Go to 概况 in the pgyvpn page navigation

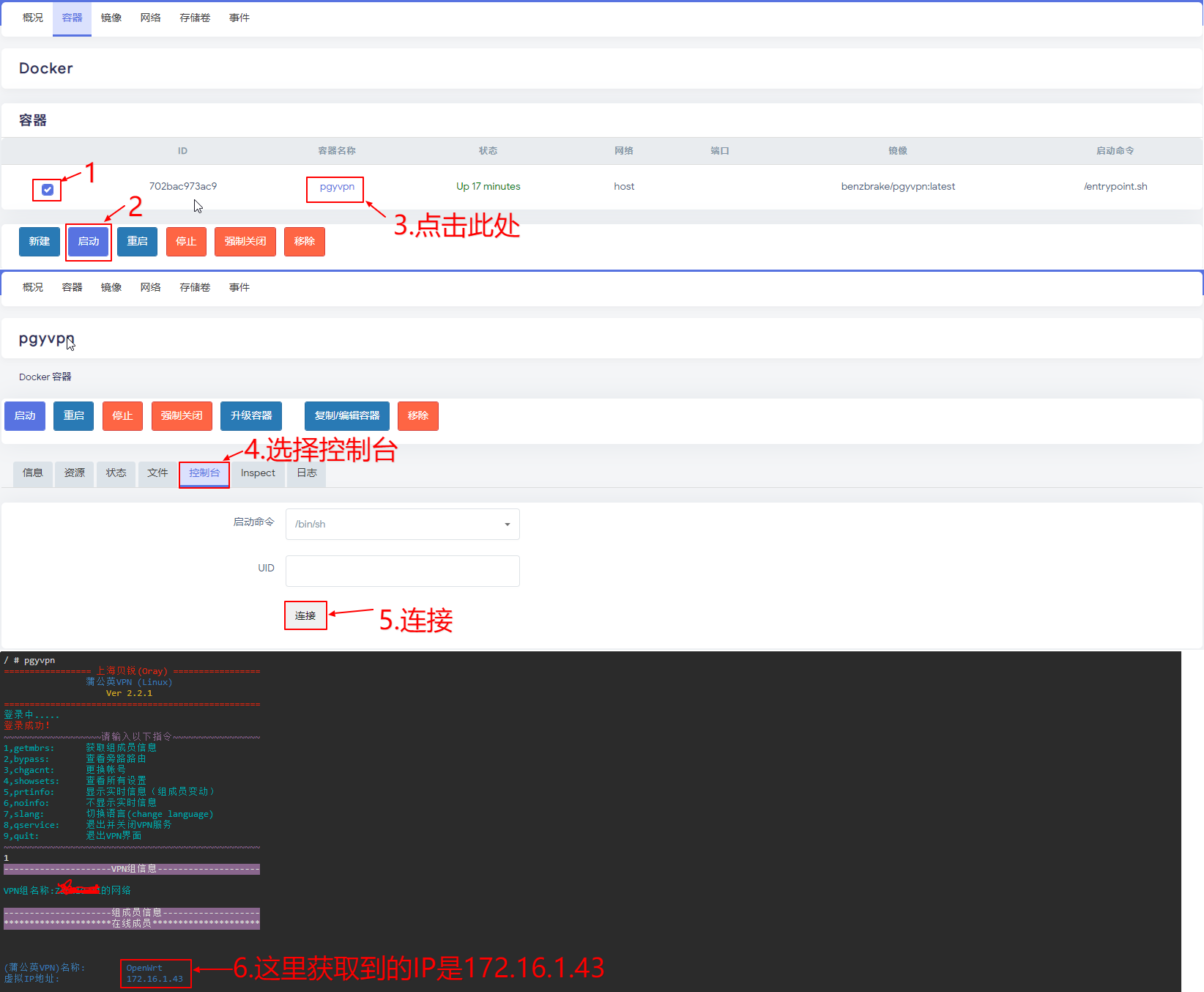33,288
